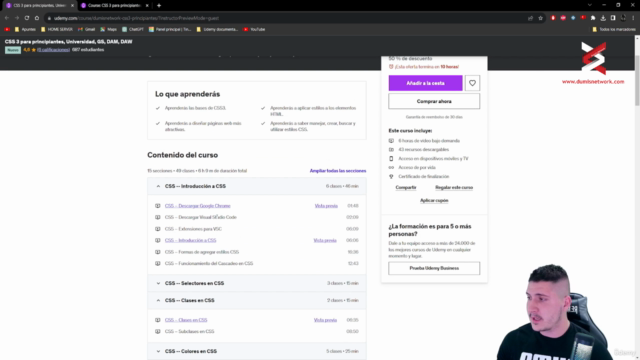Image resolution: width=640 pixels, height=360 pixels.
Task: Open the Maps bookmark
Action: (109, 29)
